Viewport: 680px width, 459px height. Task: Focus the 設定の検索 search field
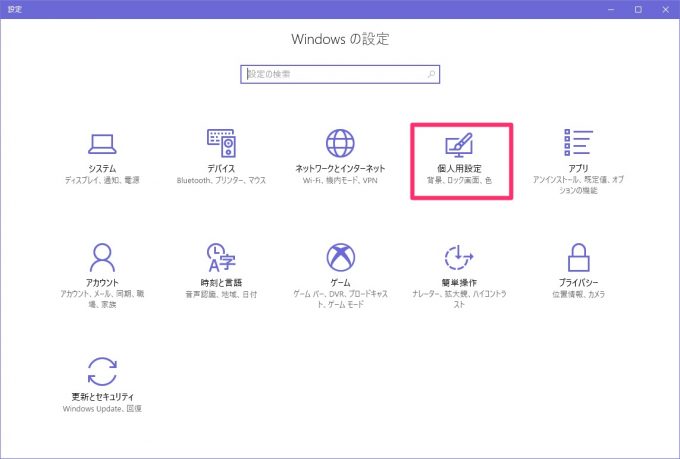340,74
